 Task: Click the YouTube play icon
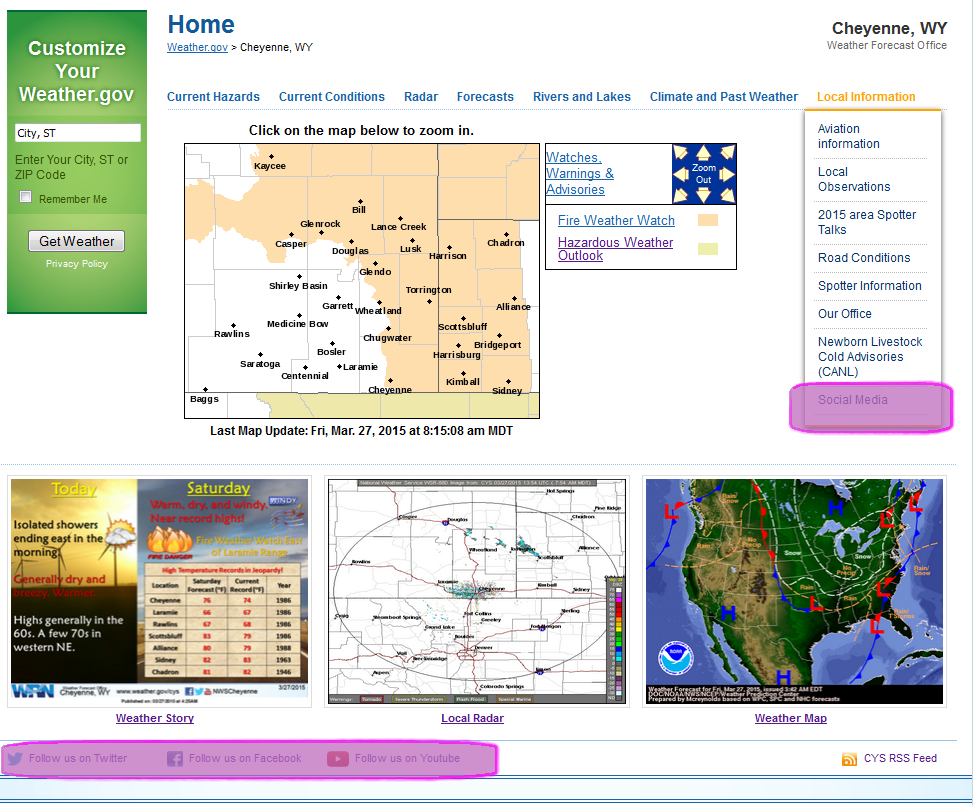pyautogui.click(x=338, y=758)
